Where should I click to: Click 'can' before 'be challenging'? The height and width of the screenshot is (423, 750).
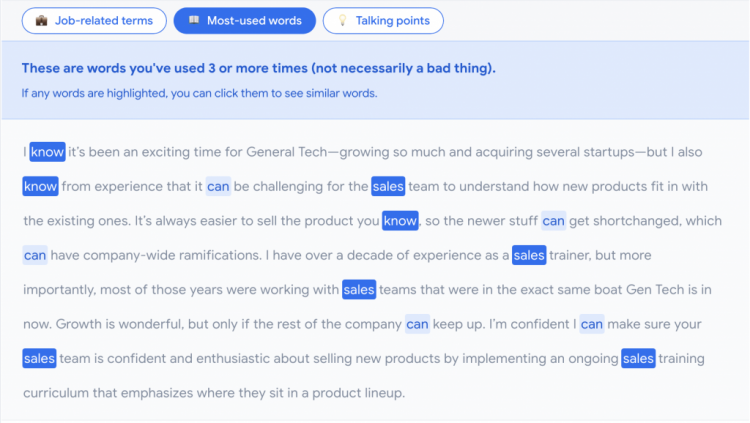point(218,187)
